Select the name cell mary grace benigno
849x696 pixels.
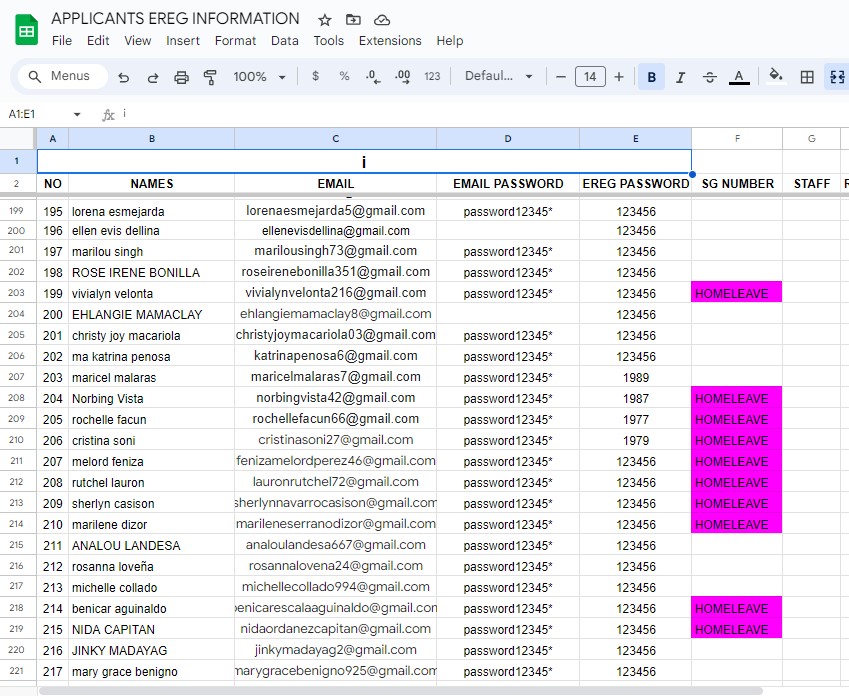click(152, 671)
